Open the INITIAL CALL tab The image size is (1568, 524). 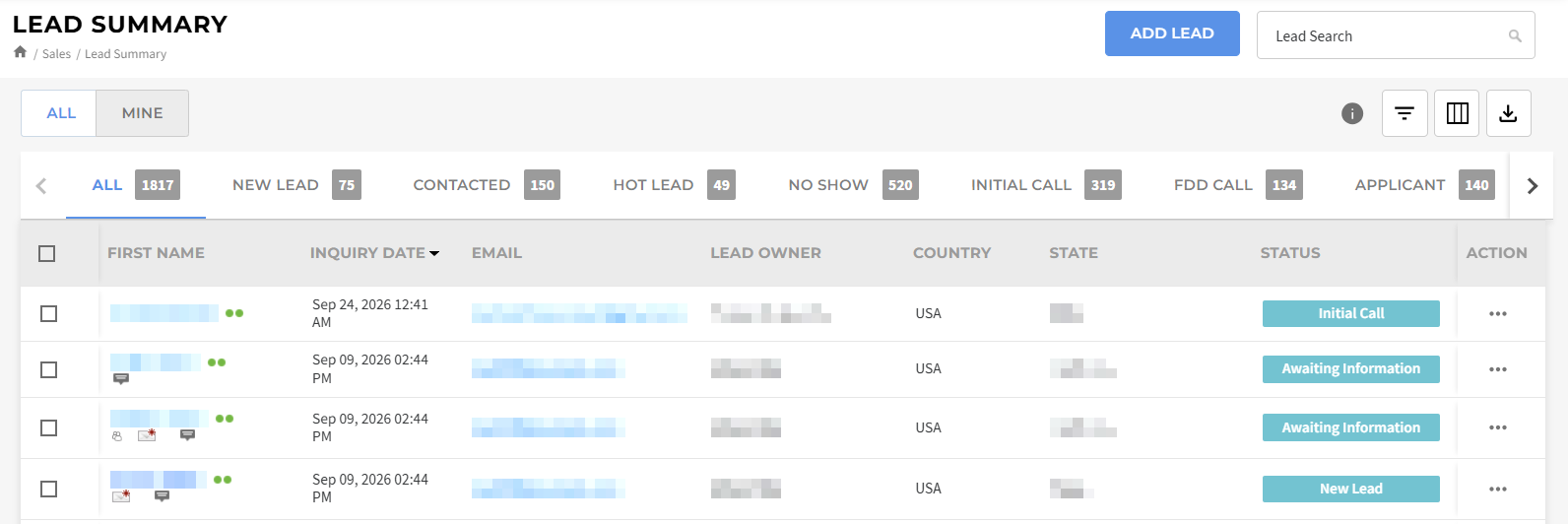pos(1046,185)
